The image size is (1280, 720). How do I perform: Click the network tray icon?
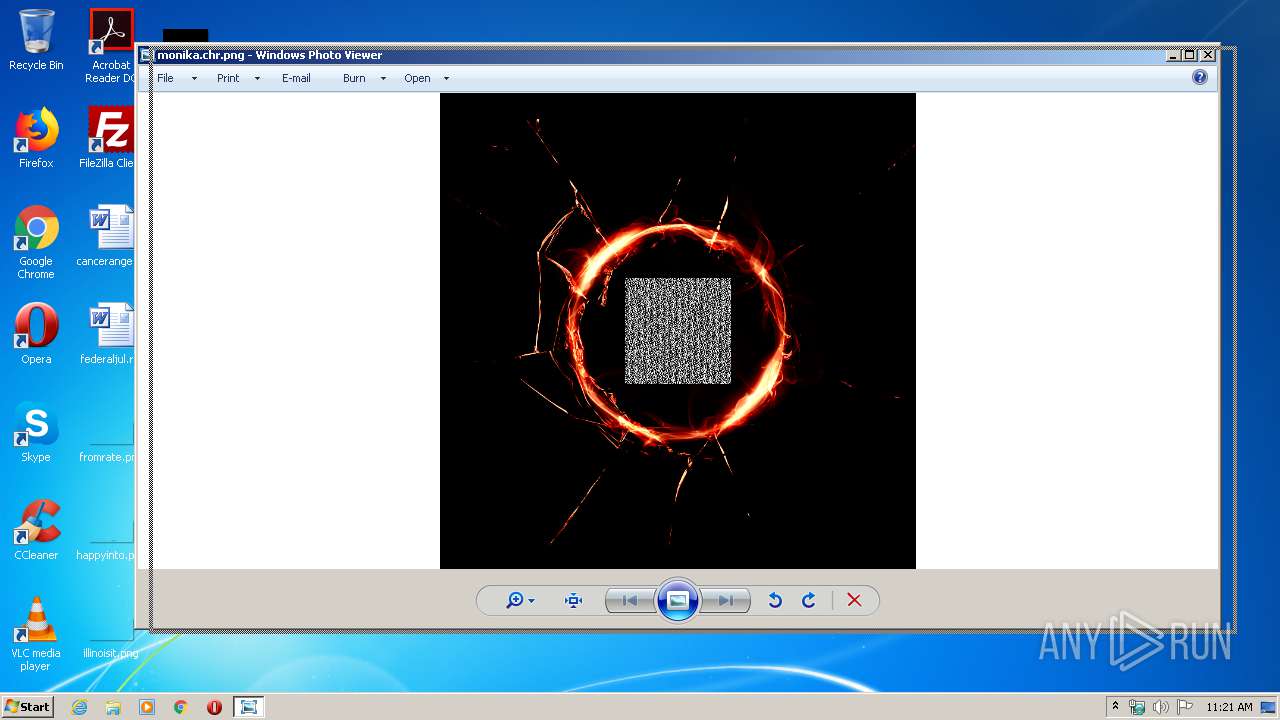[x=1137, y=707]
